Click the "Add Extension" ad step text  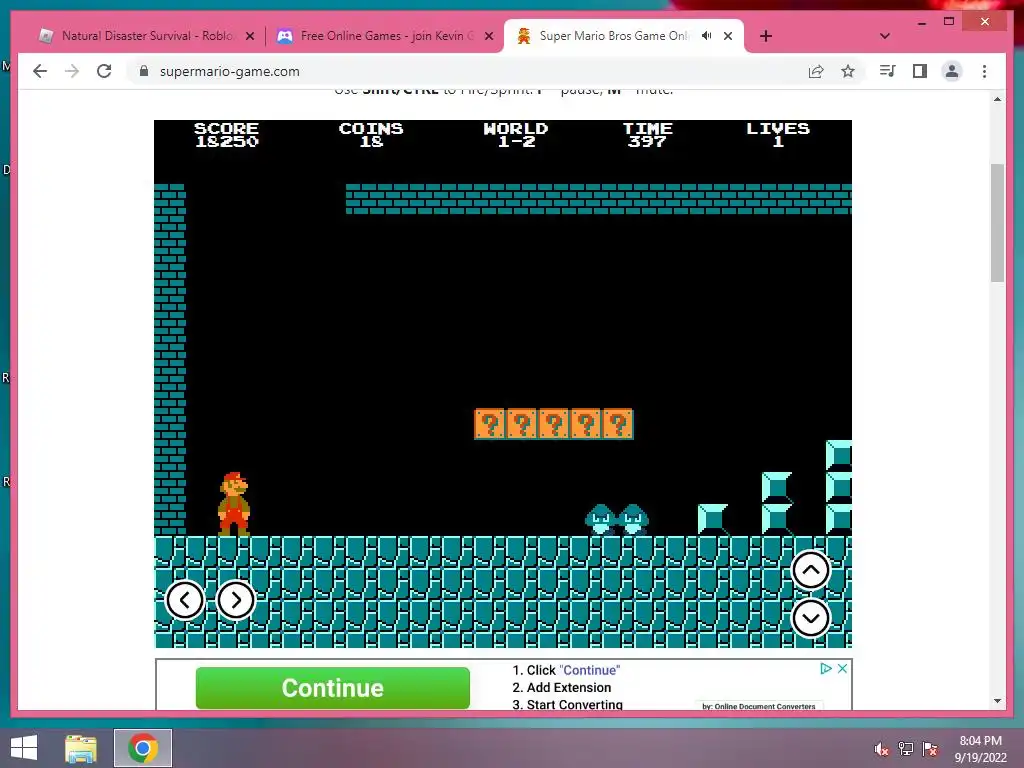point(569,688)
